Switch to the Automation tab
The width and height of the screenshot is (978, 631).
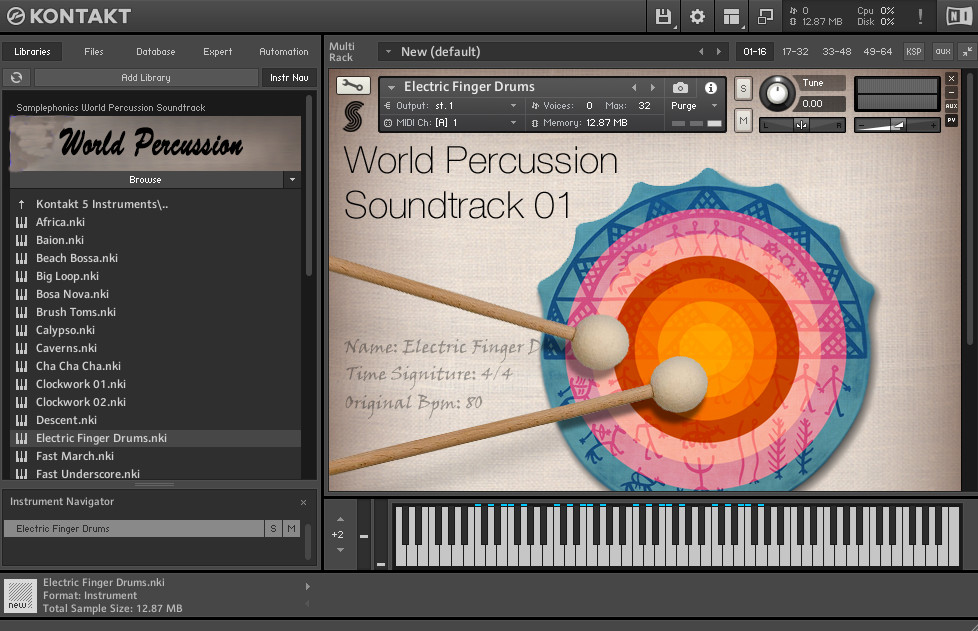click(x=284, y=52)
